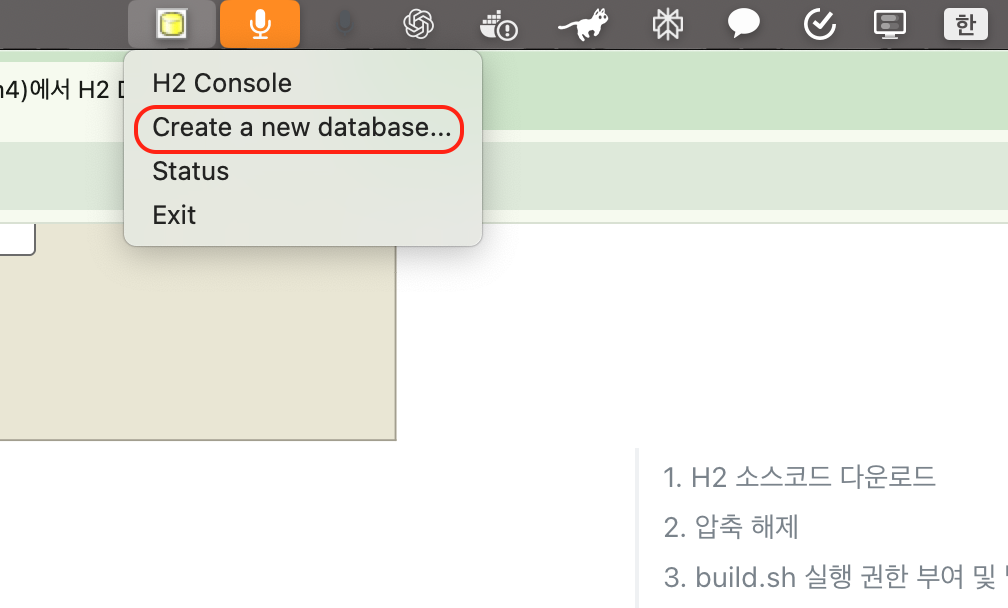Open the Perplexity menu bar icon

click(667, 24)
